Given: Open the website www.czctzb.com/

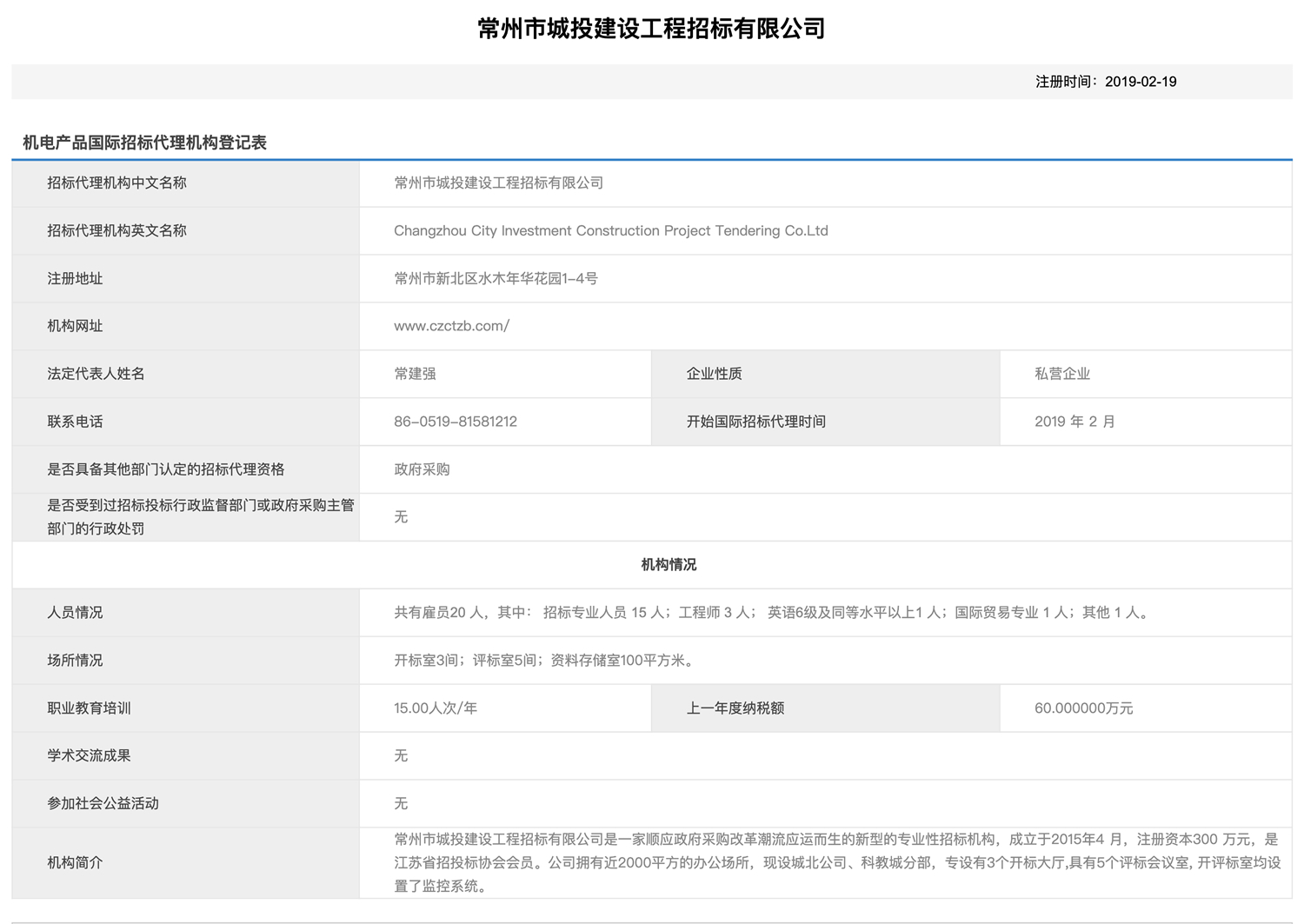Looking at the screenshot, I should 451,326.
